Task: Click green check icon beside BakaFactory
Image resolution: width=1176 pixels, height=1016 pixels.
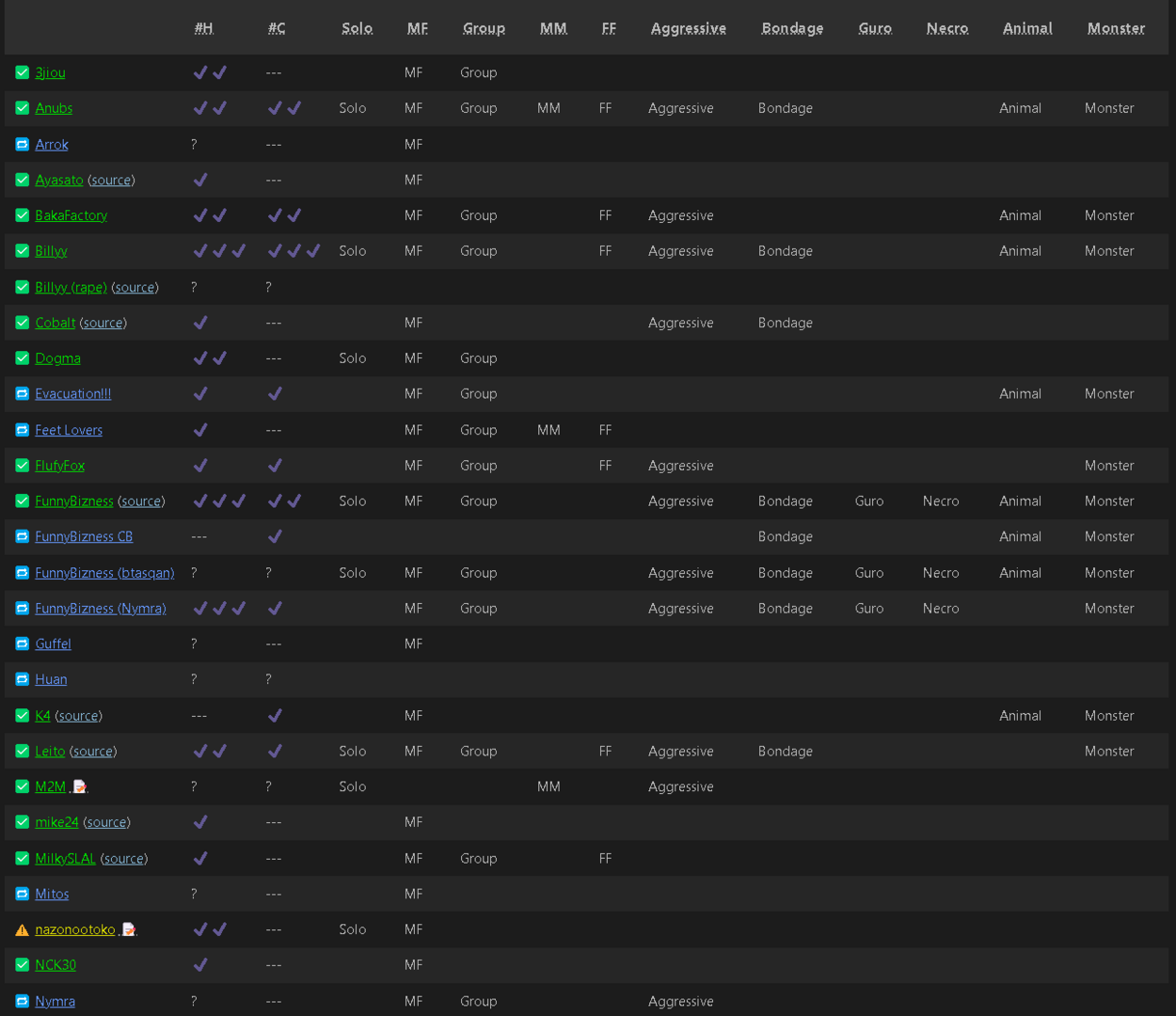Action: tap(23, 215)
